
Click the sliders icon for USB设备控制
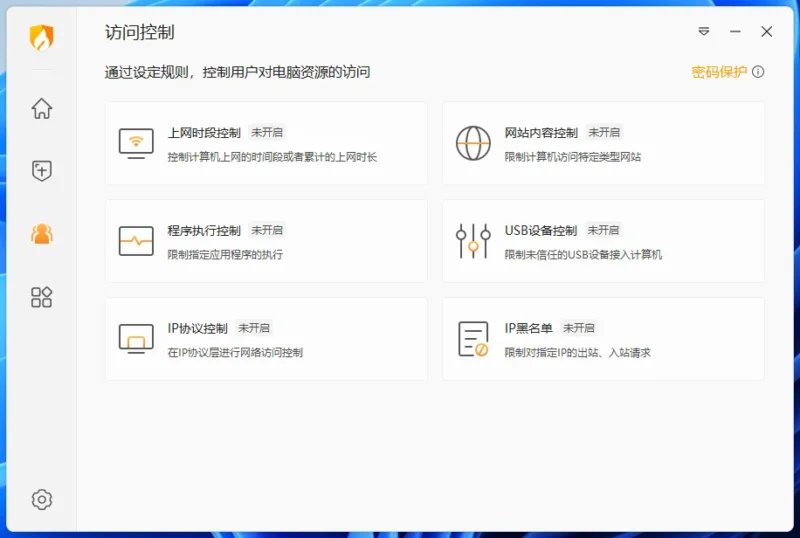pyautogui.click(x=473, y=241)
